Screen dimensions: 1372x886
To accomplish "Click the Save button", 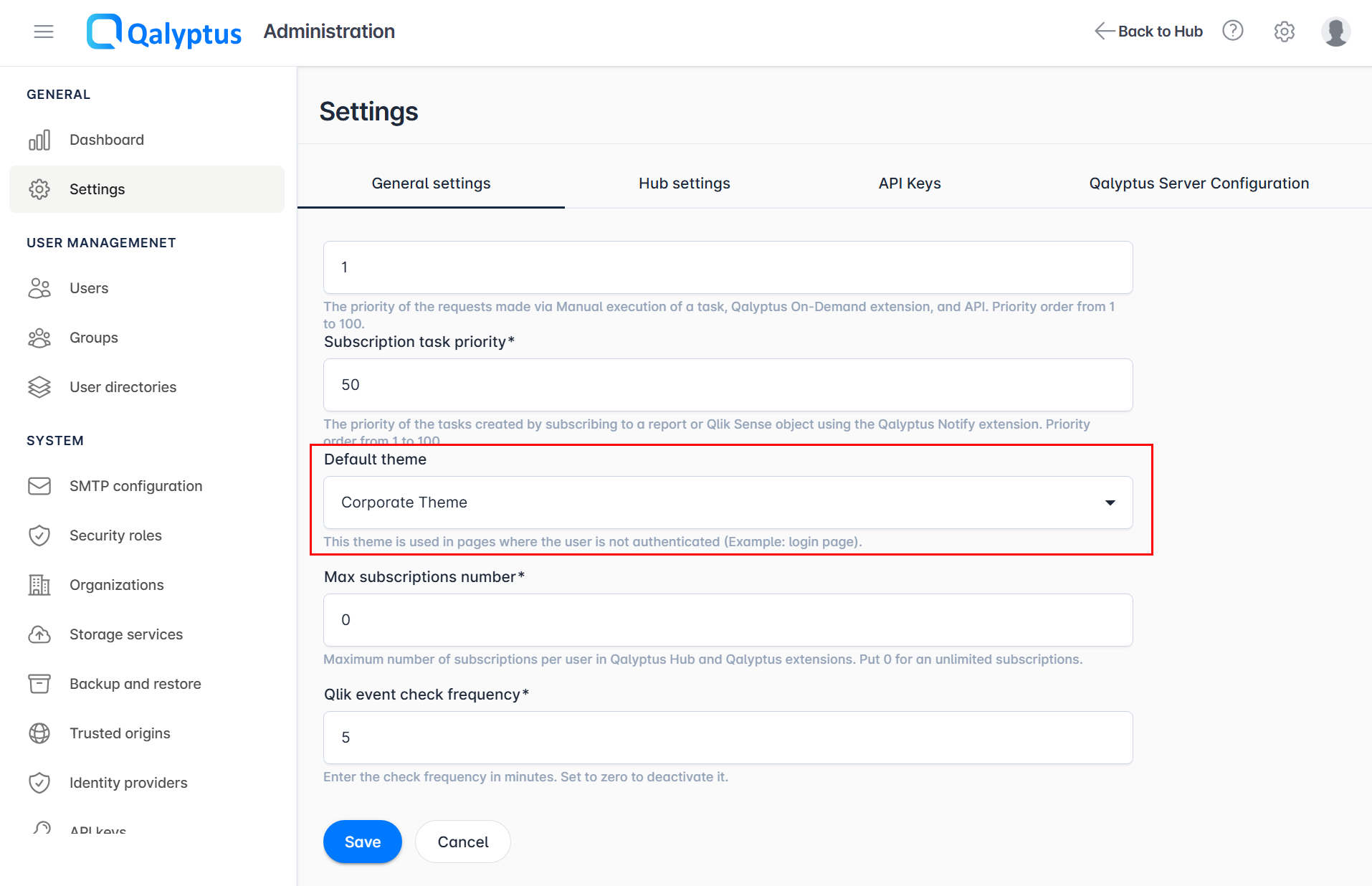I will 362,841.
